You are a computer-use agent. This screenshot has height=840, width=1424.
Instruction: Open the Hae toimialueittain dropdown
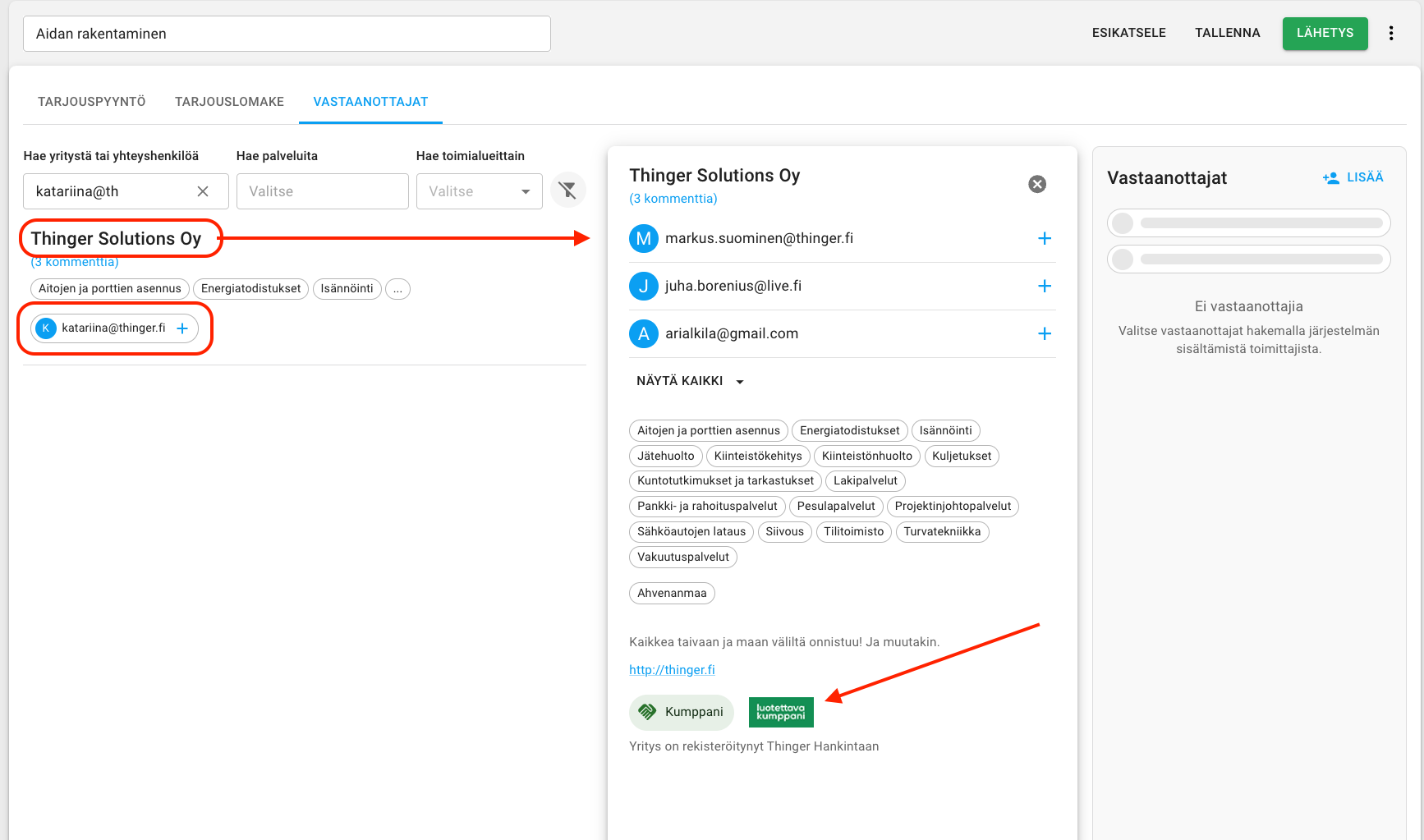480,191
